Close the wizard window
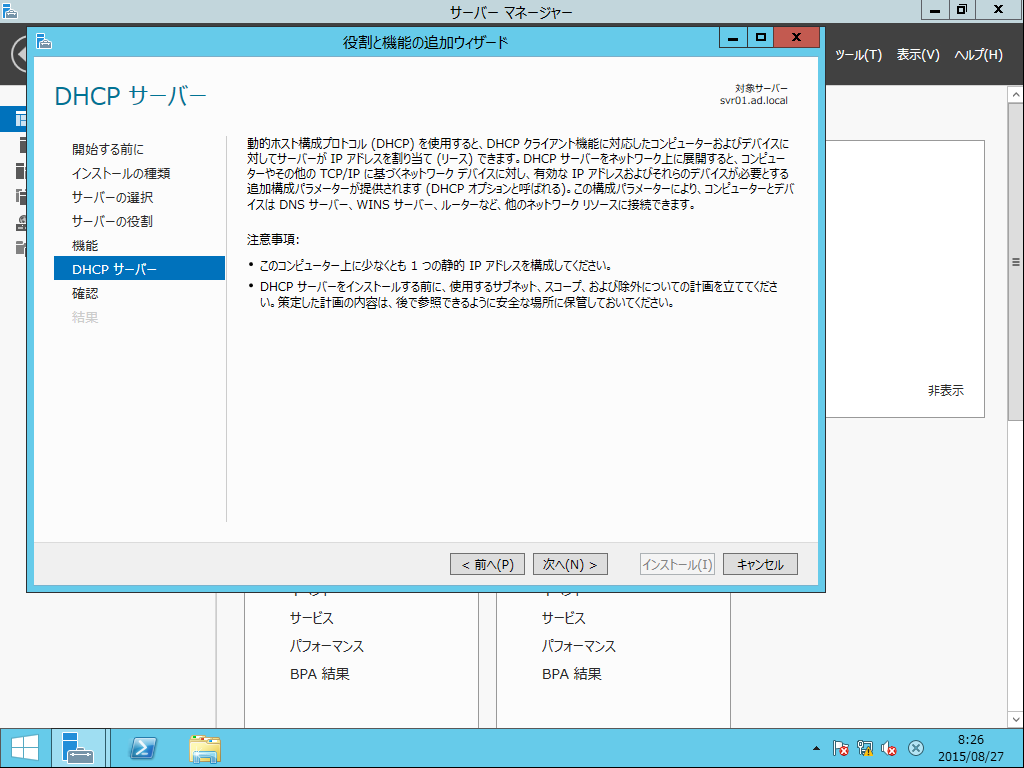1024x768 pixels. [796, 37]
